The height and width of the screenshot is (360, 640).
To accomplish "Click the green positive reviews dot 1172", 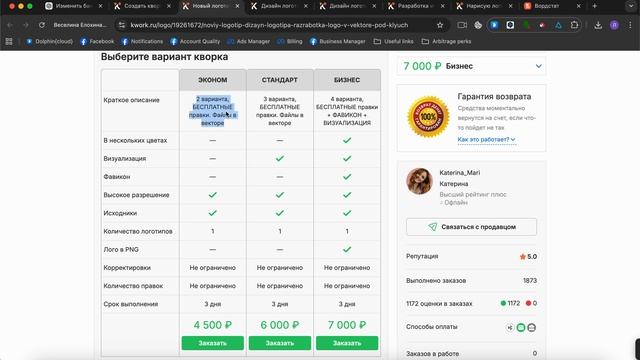I will click(x=503, y=303).
